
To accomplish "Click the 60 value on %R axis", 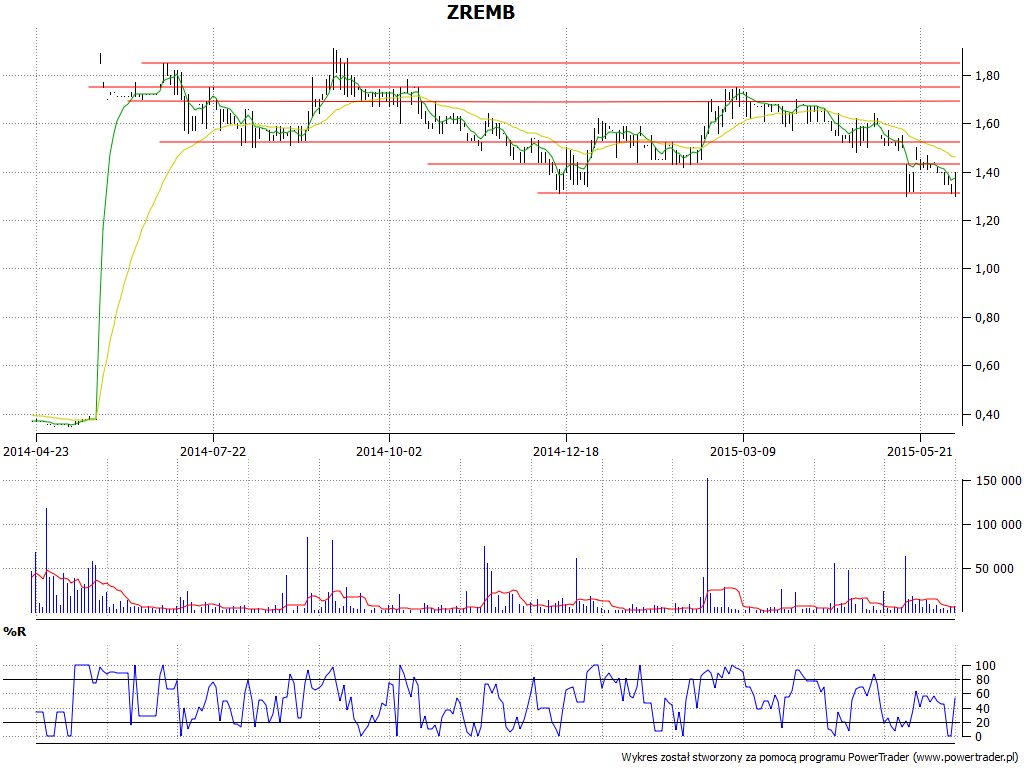I will coord(982,694).
